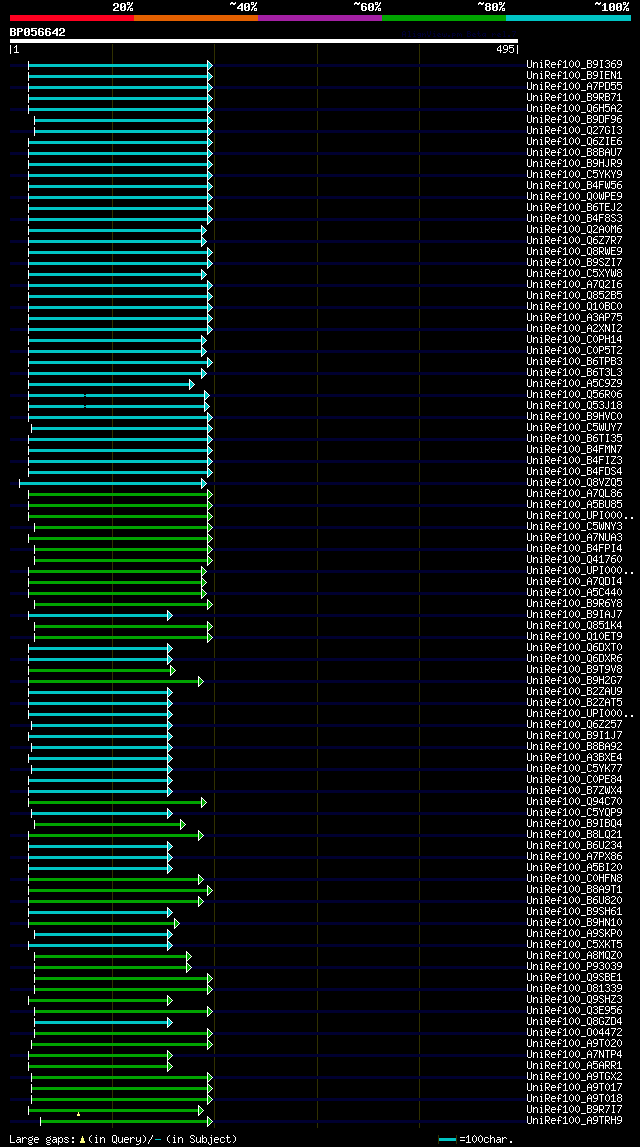This screenshot has width=640, height=1147.
Task: Click the UniRef100_B8LQ21 label
Action: [574, 835]
